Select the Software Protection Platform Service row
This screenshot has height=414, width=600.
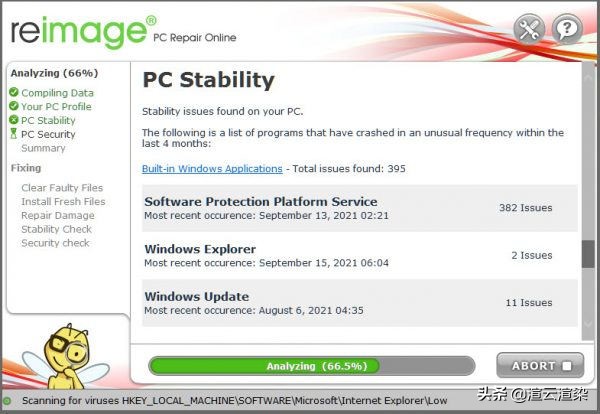click(x=359, y=207)
